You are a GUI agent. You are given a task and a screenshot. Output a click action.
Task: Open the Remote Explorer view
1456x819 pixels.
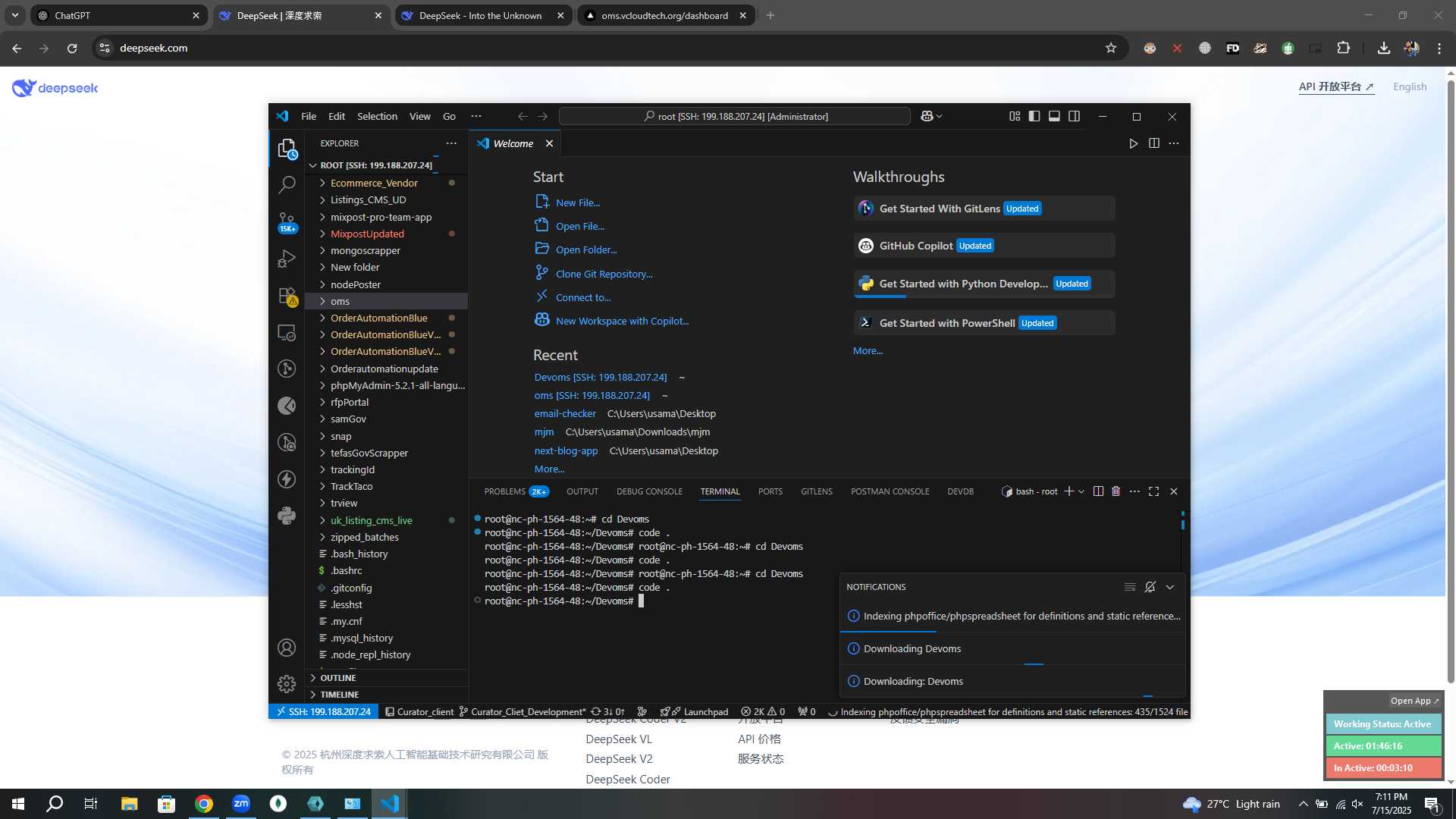pyautogui.click(x=287, y=332)
